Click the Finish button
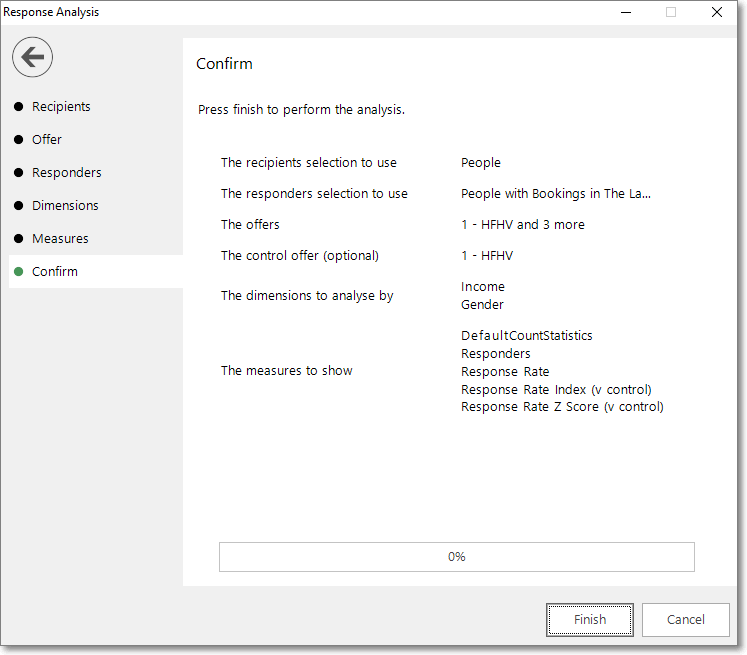Screen dimensions: 747x655 coord(590,620)
